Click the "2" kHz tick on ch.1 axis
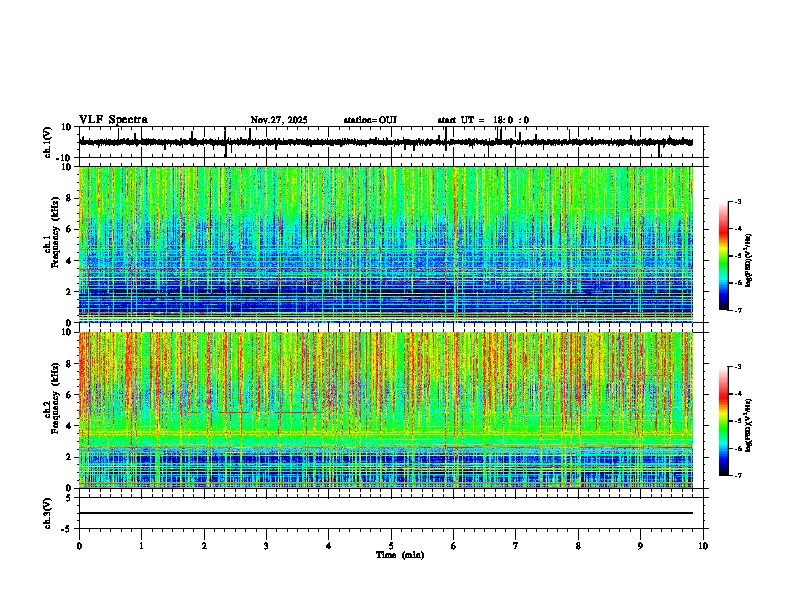This screenshot has height=612, width=792. 69,292
